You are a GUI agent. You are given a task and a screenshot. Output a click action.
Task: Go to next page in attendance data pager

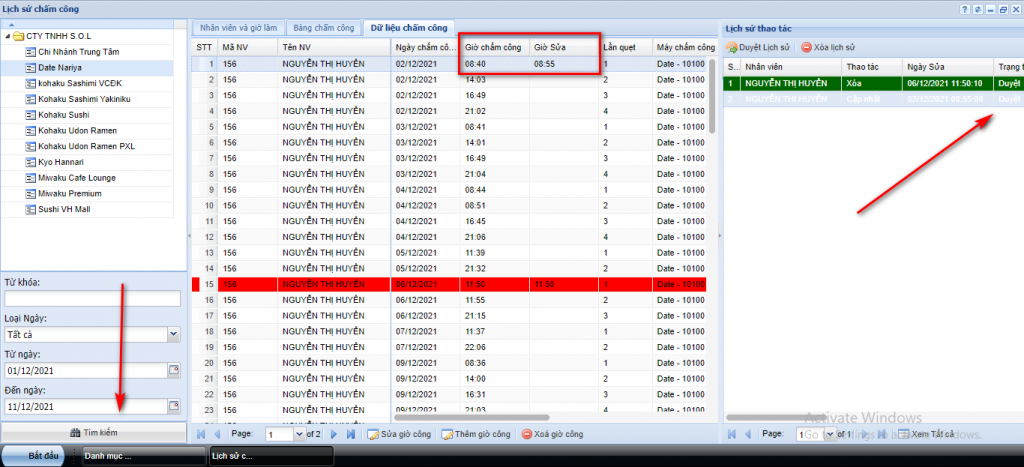pyautogui.click(x=334, y=434)
